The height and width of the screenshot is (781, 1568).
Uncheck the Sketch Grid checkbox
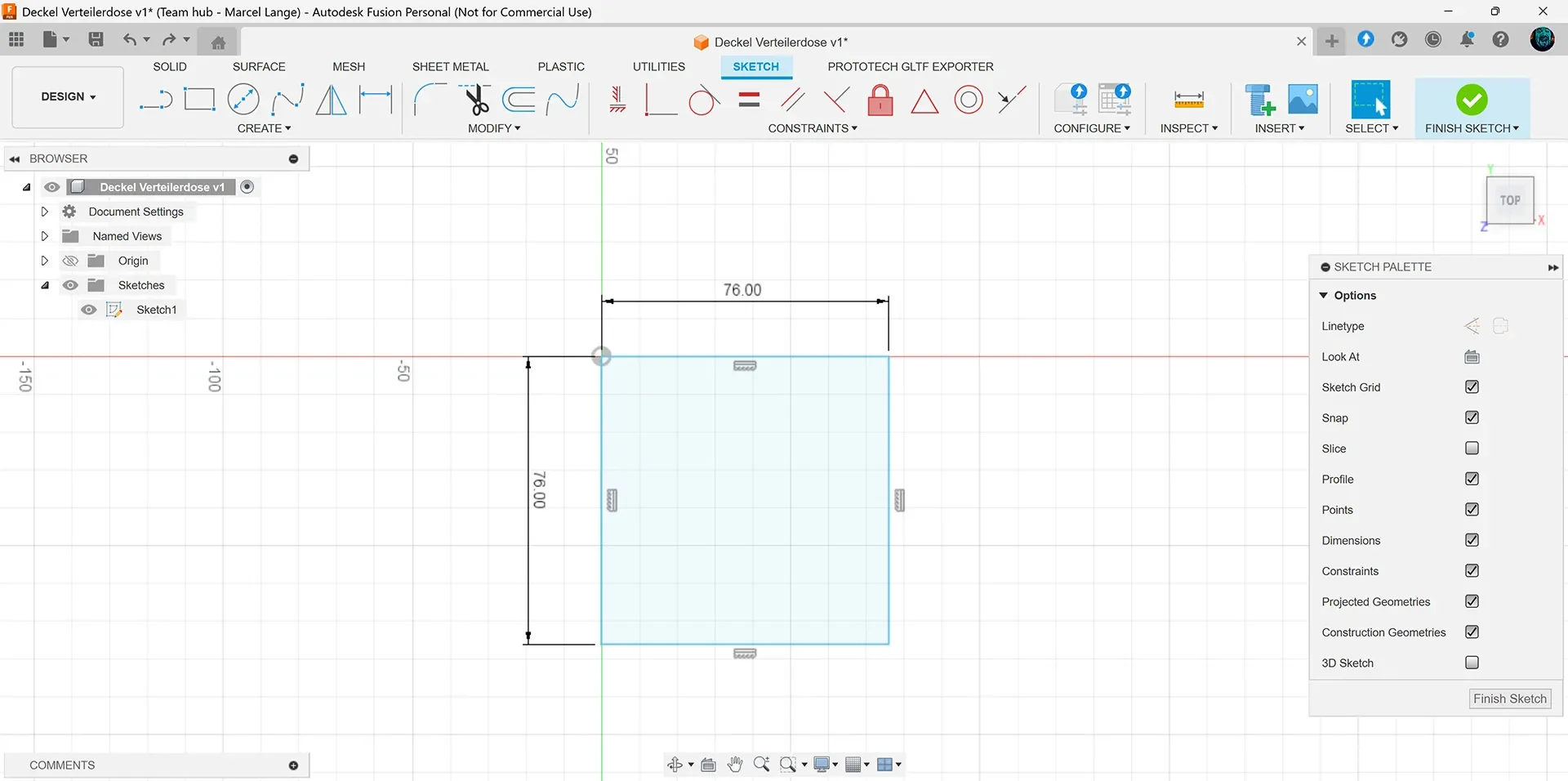point(1472,387)
